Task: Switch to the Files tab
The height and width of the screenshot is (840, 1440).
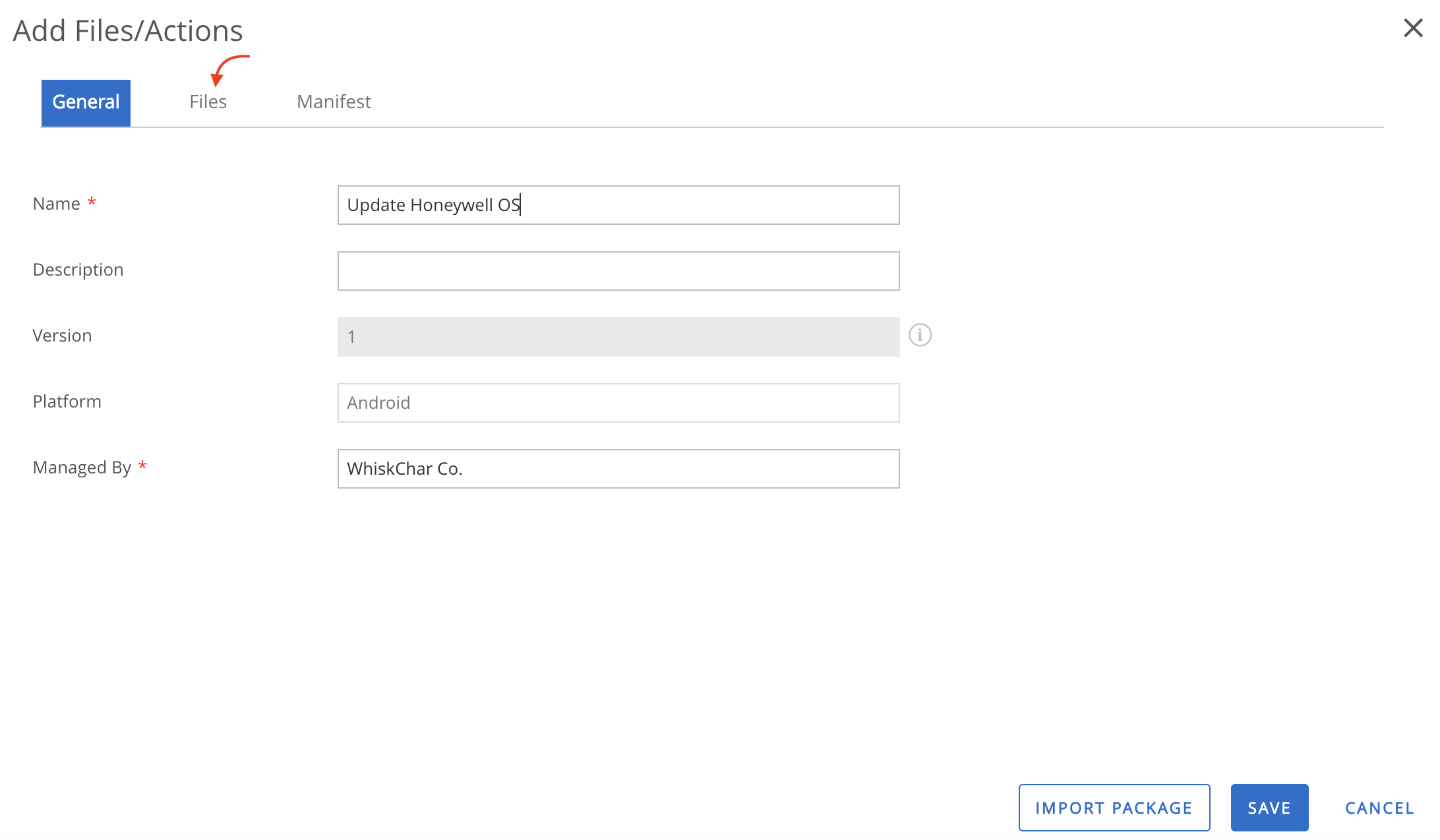Action: [x=208, y=102]
